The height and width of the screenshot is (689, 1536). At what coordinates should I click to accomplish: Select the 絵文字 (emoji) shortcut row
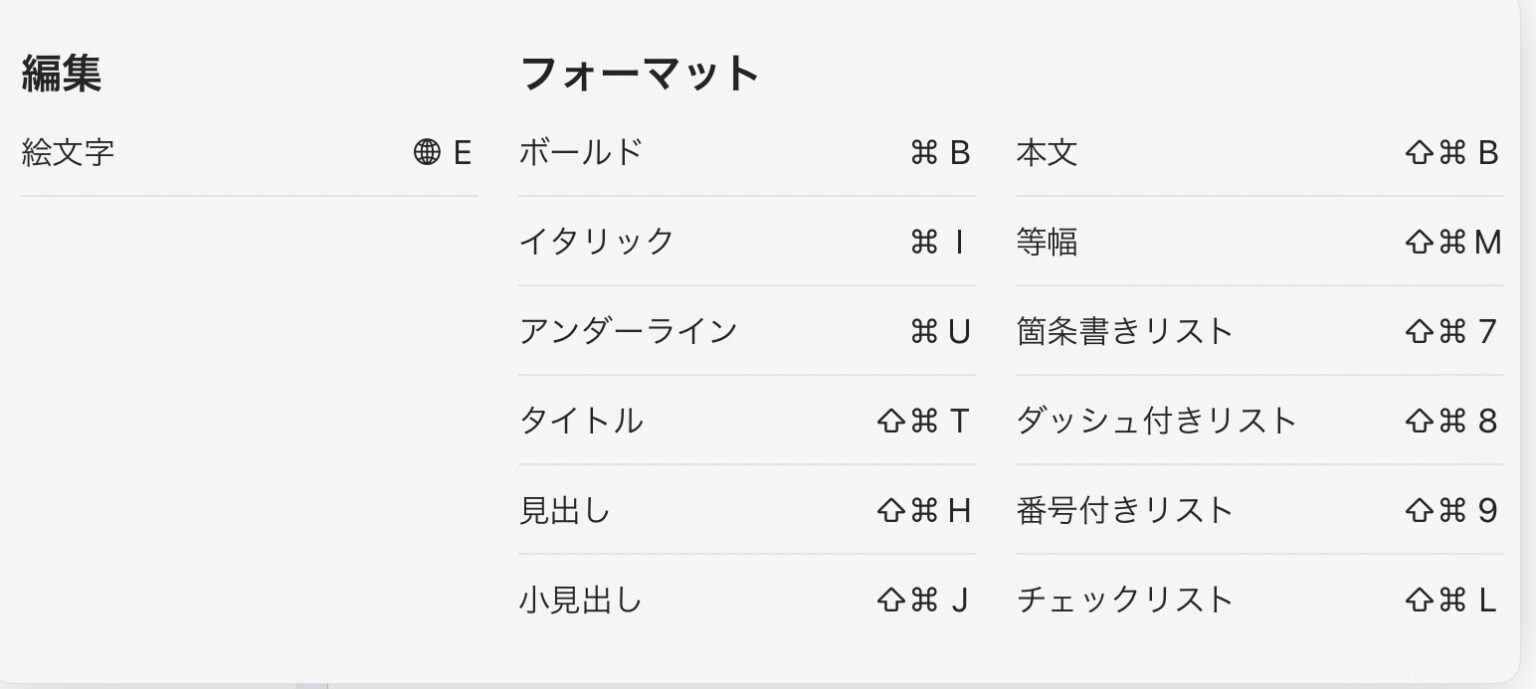67,153
